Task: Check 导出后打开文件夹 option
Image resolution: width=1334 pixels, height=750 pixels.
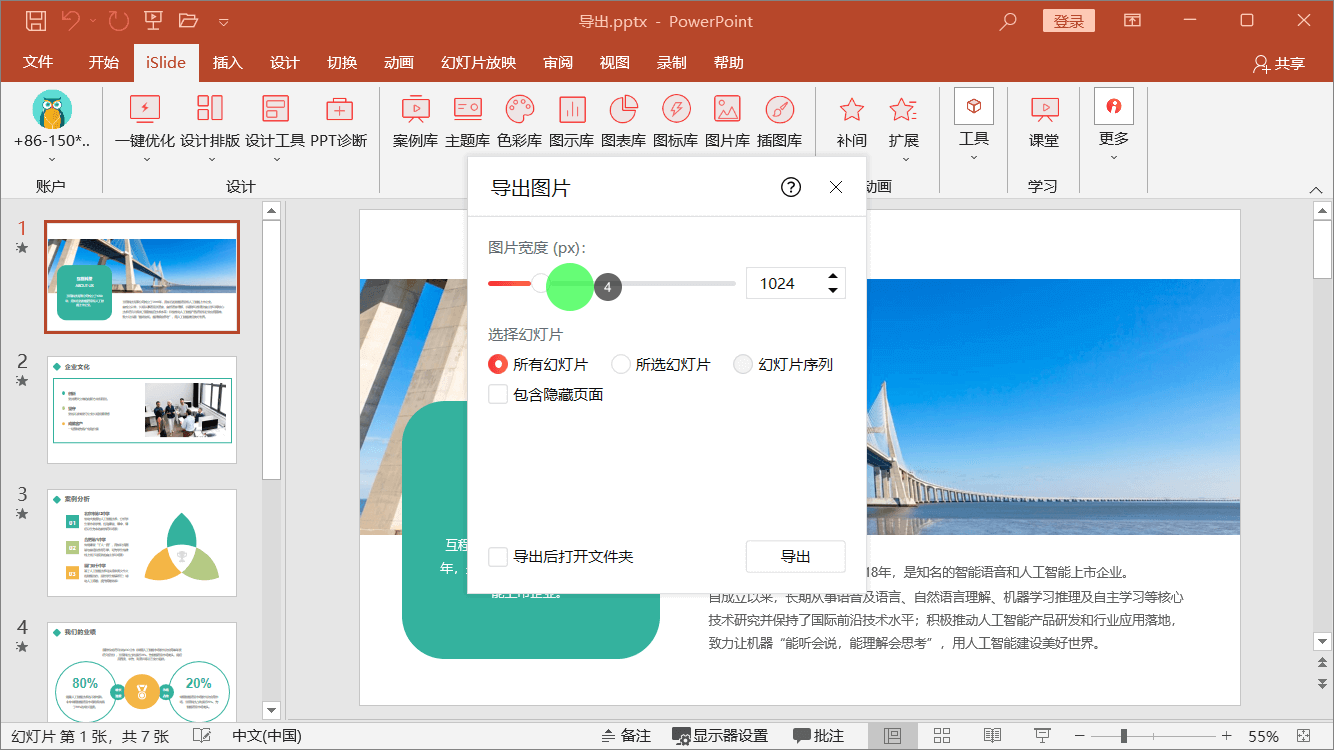Action: pyautogui.click(x=497, y=556)
